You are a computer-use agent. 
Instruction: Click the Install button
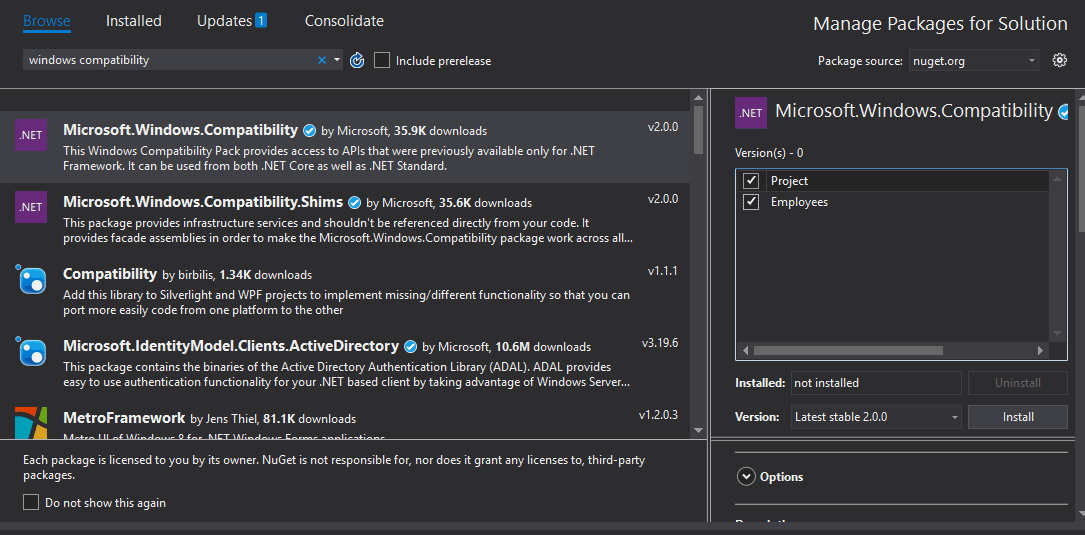point(1018,417)
